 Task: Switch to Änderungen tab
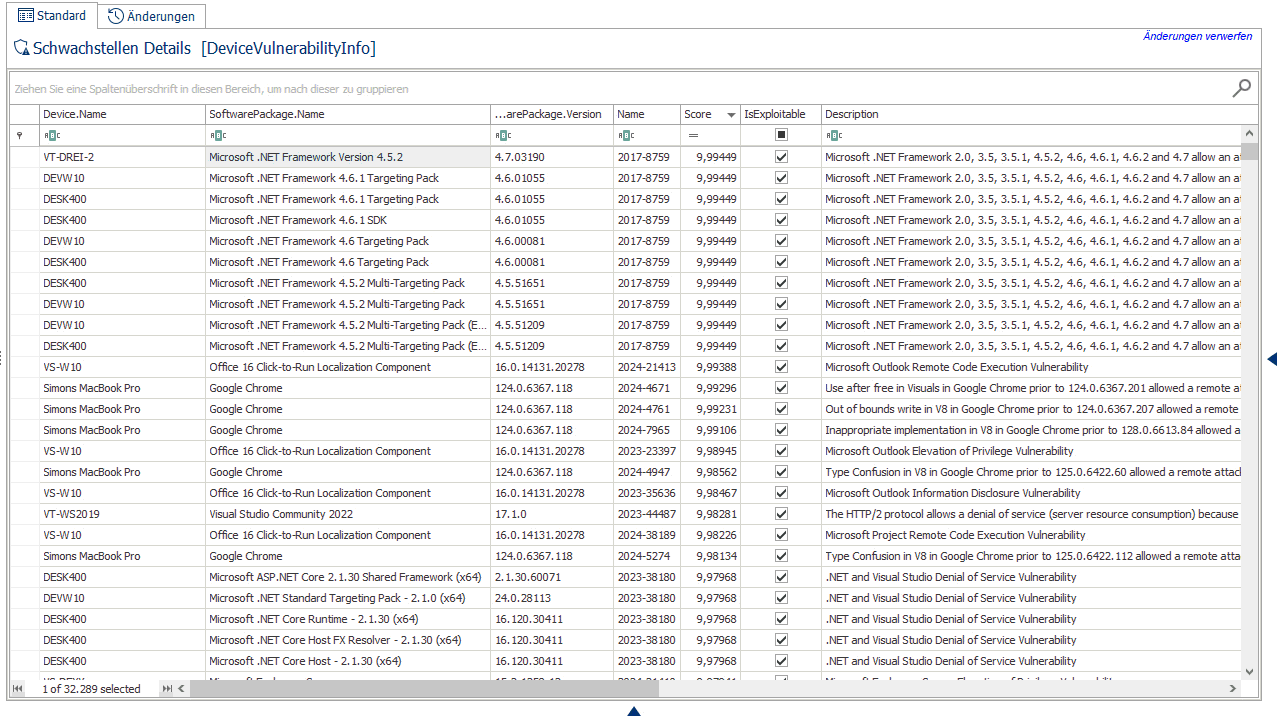pyautogui.click(x=152, y=16)
